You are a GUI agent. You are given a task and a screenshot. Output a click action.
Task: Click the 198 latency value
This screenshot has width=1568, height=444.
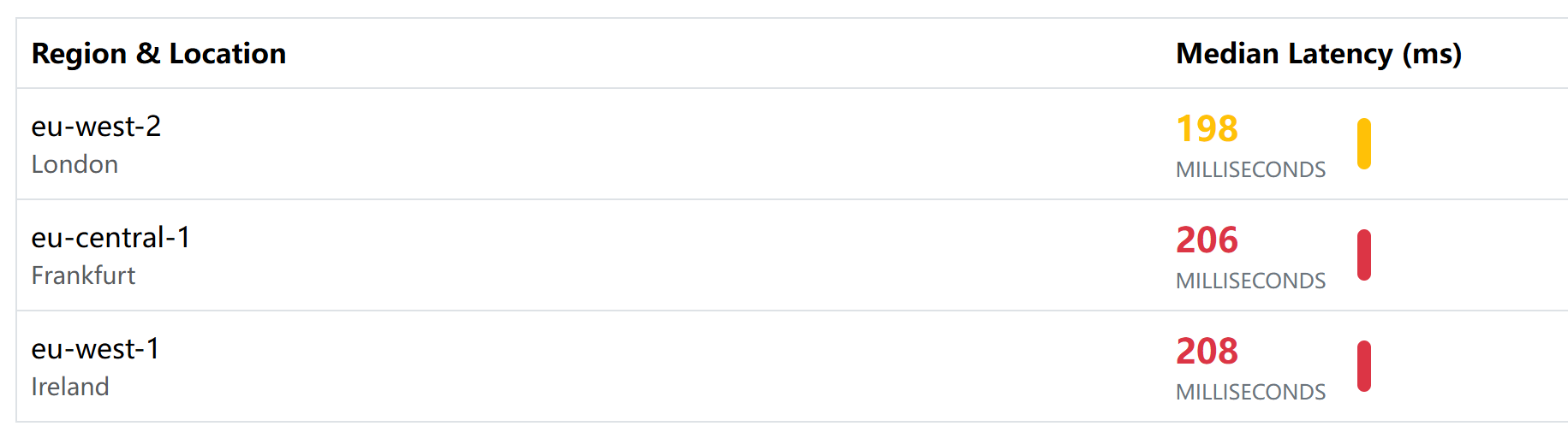point(1207,129)
